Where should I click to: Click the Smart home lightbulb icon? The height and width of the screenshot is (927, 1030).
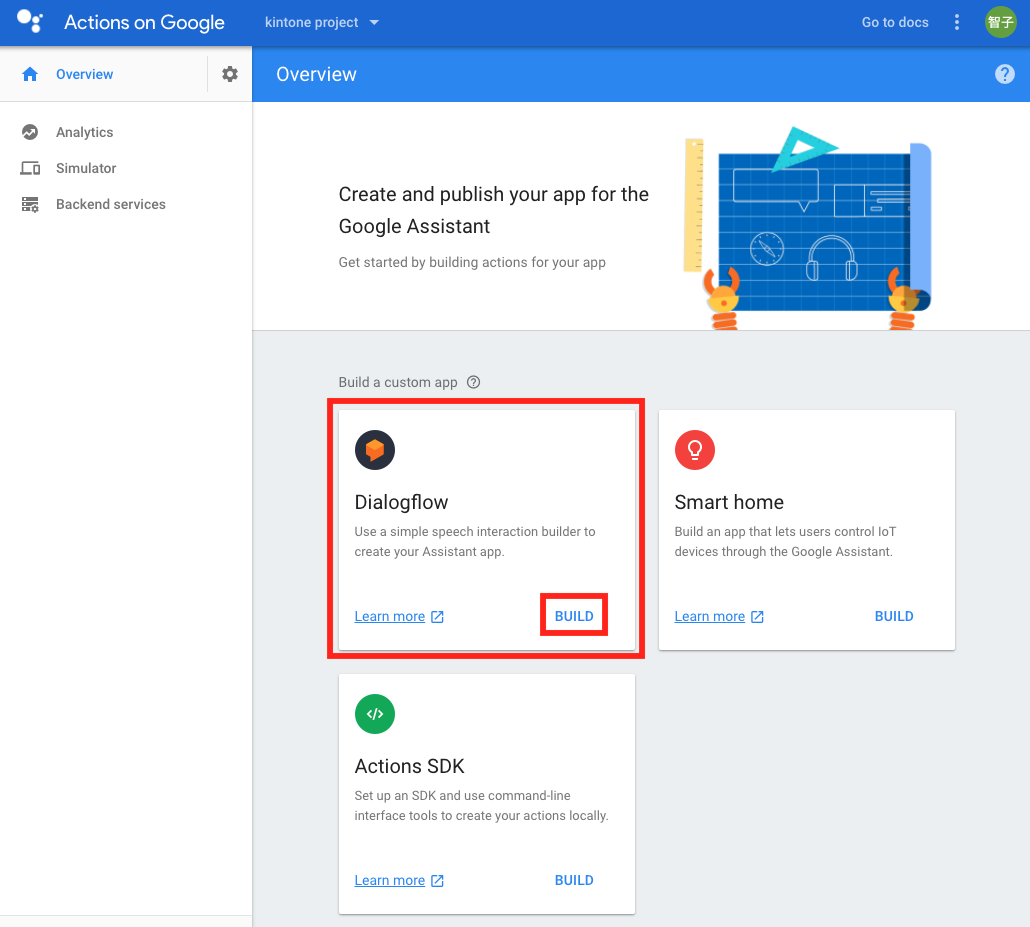pos(694,450)
